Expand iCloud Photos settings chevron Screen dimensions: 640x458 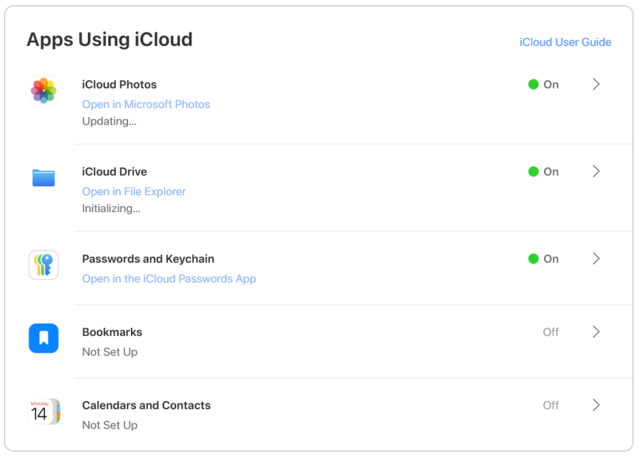[596, 85]
